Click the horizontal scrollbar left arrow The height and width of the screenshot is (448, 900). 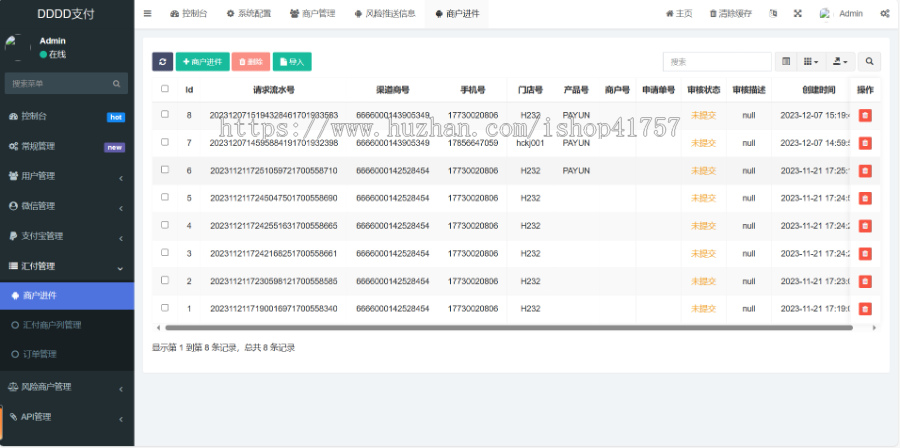pyautogui.click(x=158, y=328)
